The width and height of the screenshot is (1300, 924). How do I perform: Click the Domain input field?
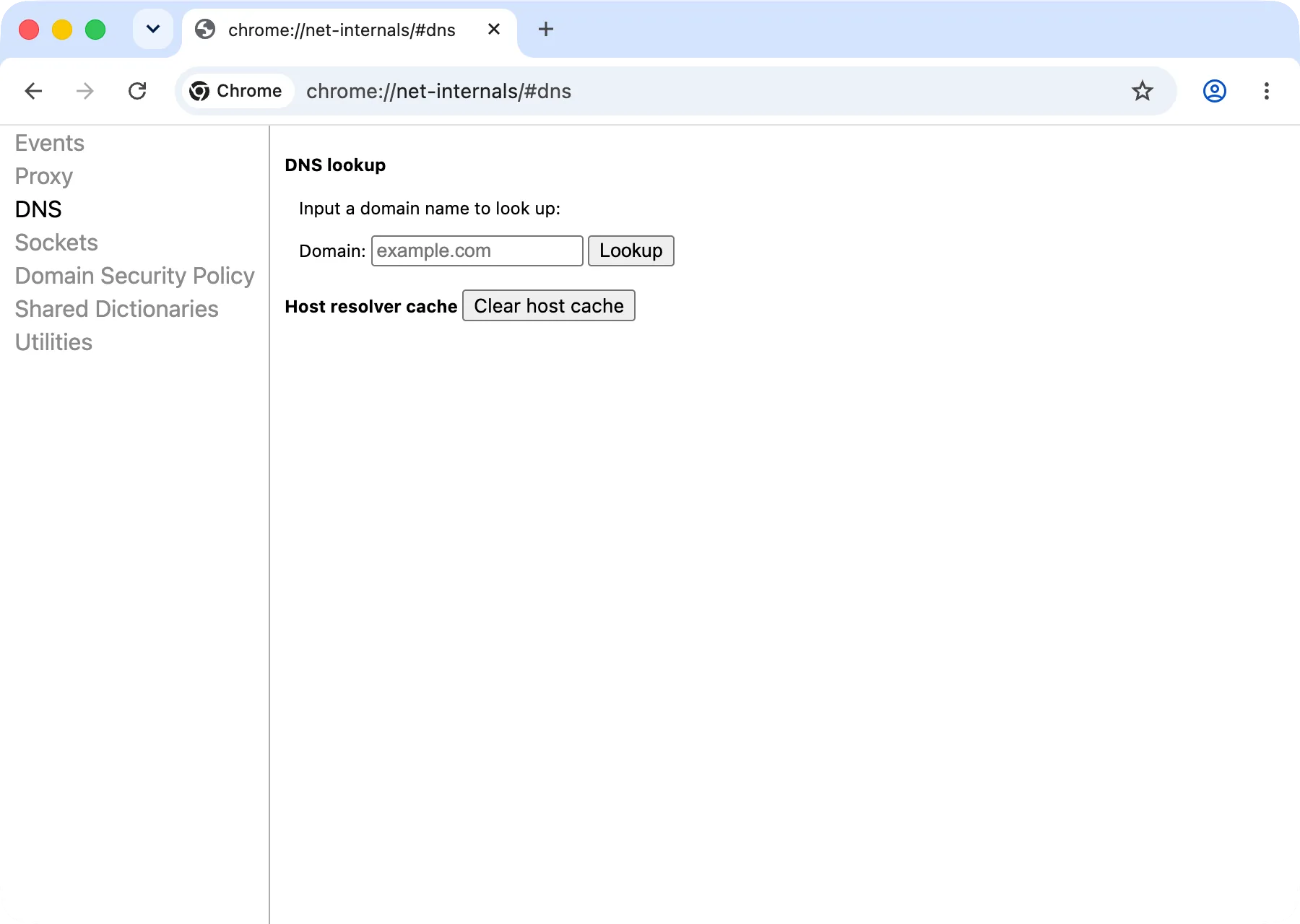(x=477, y=250)
